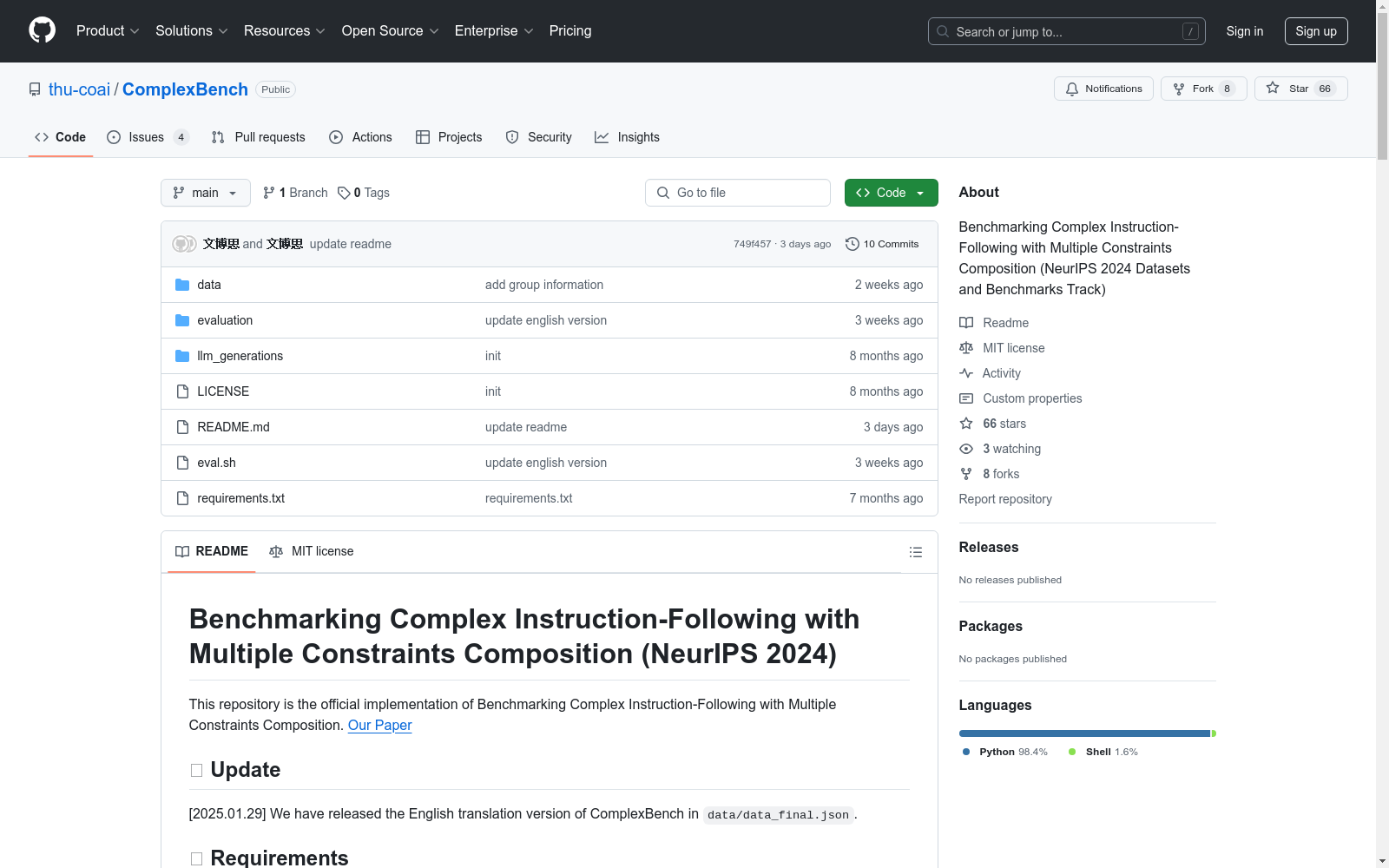Open the thu-coai owner link
This screenshot has width=1389, height=868.
79,89
